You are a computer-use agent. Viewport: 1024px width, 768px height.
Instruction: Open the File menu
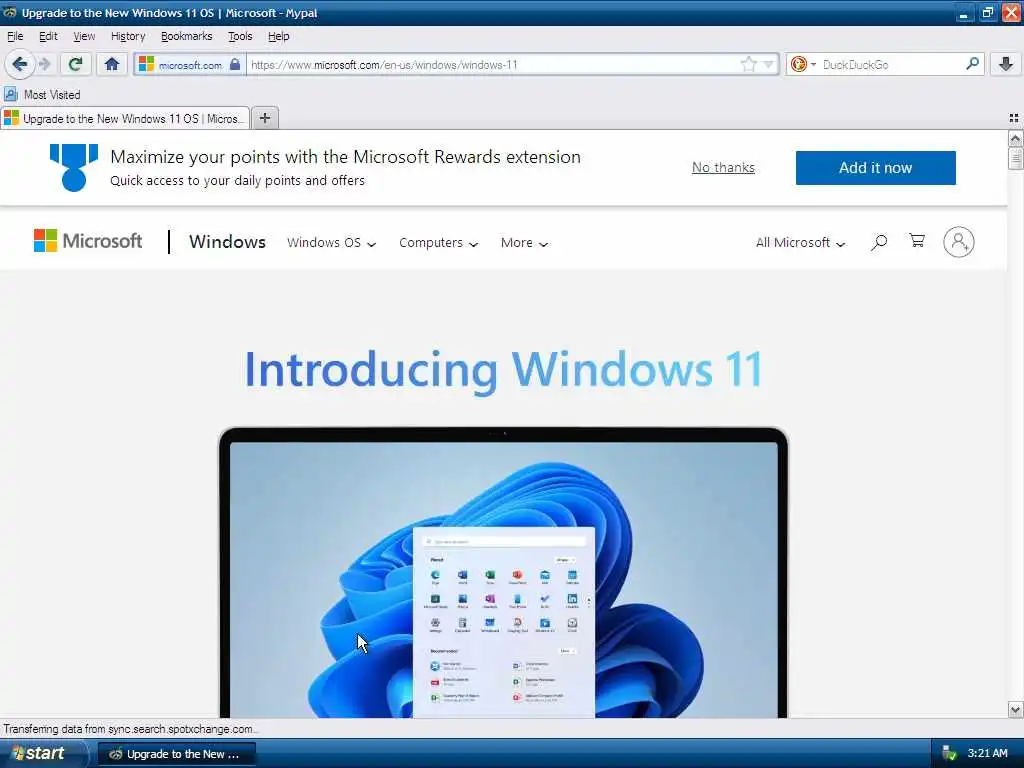click(x=14, y=37)
